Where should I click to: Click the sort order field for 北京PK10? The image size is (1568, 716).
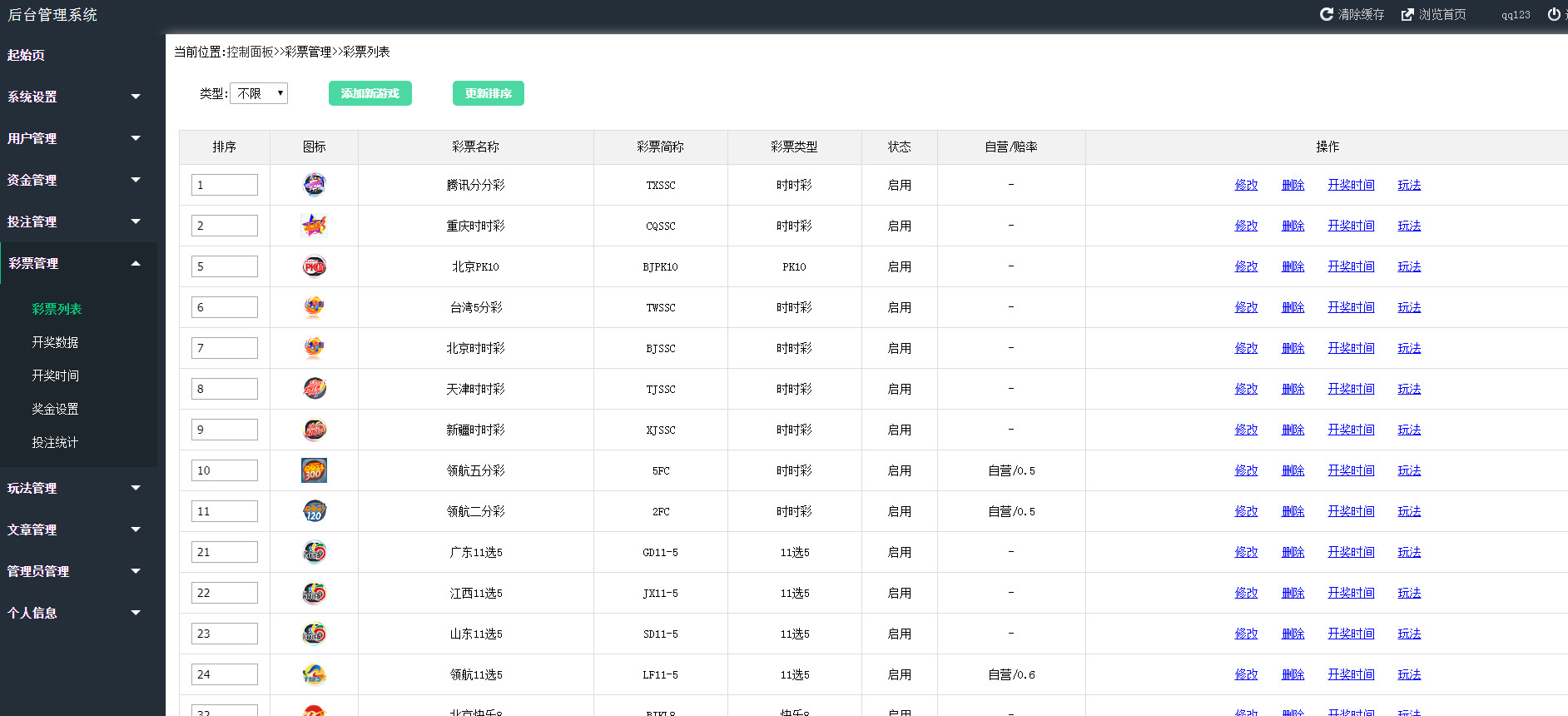click(x=224, y=266)
